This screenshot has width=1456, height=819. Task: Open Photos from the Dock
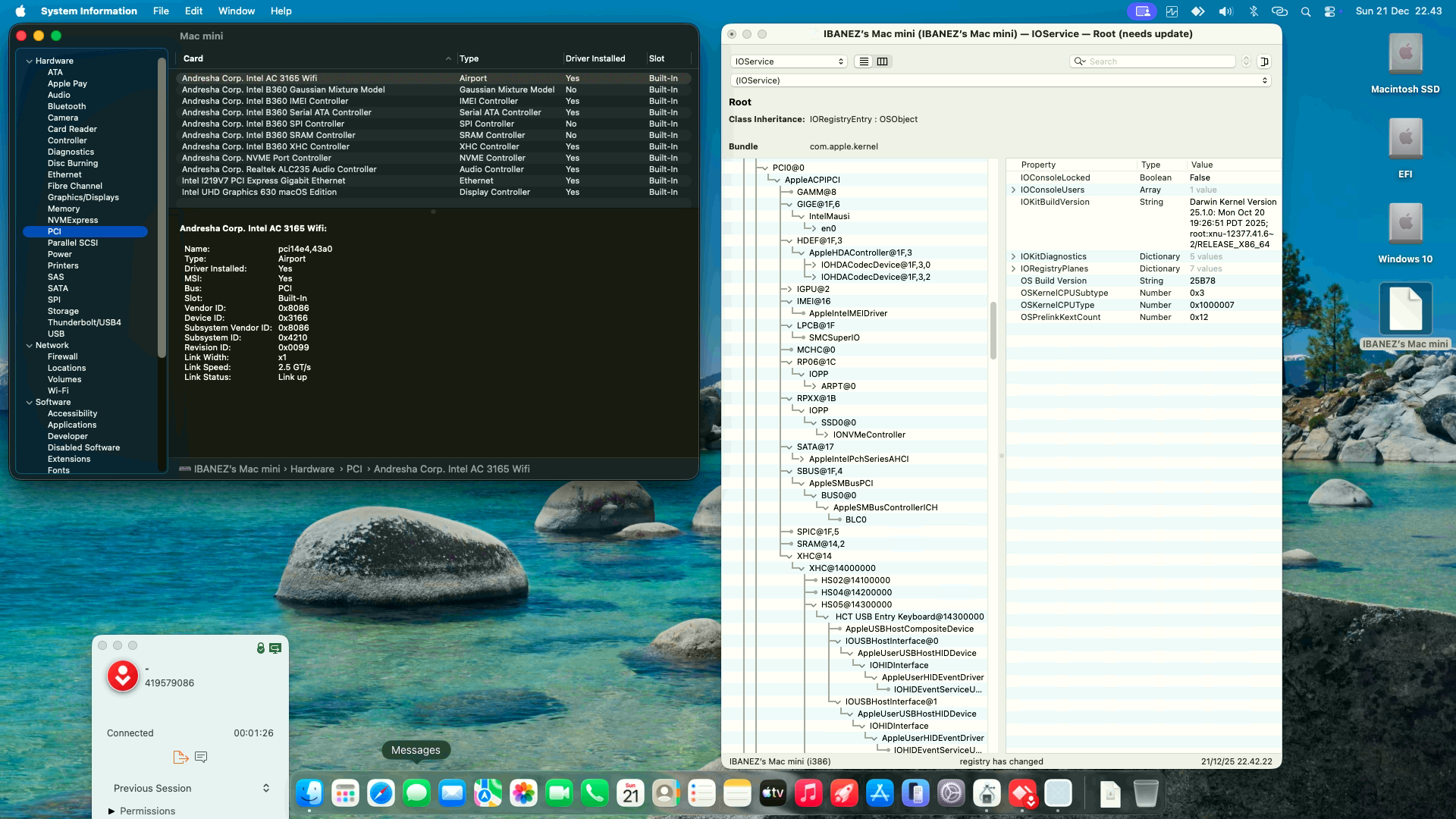coord(523,793)
